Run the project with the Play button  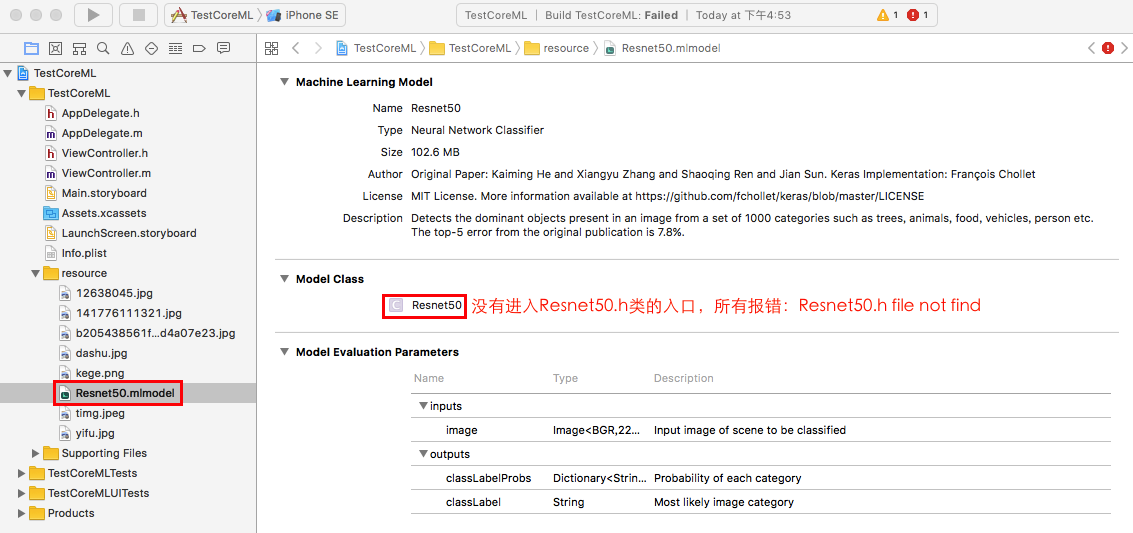(93, 14)
